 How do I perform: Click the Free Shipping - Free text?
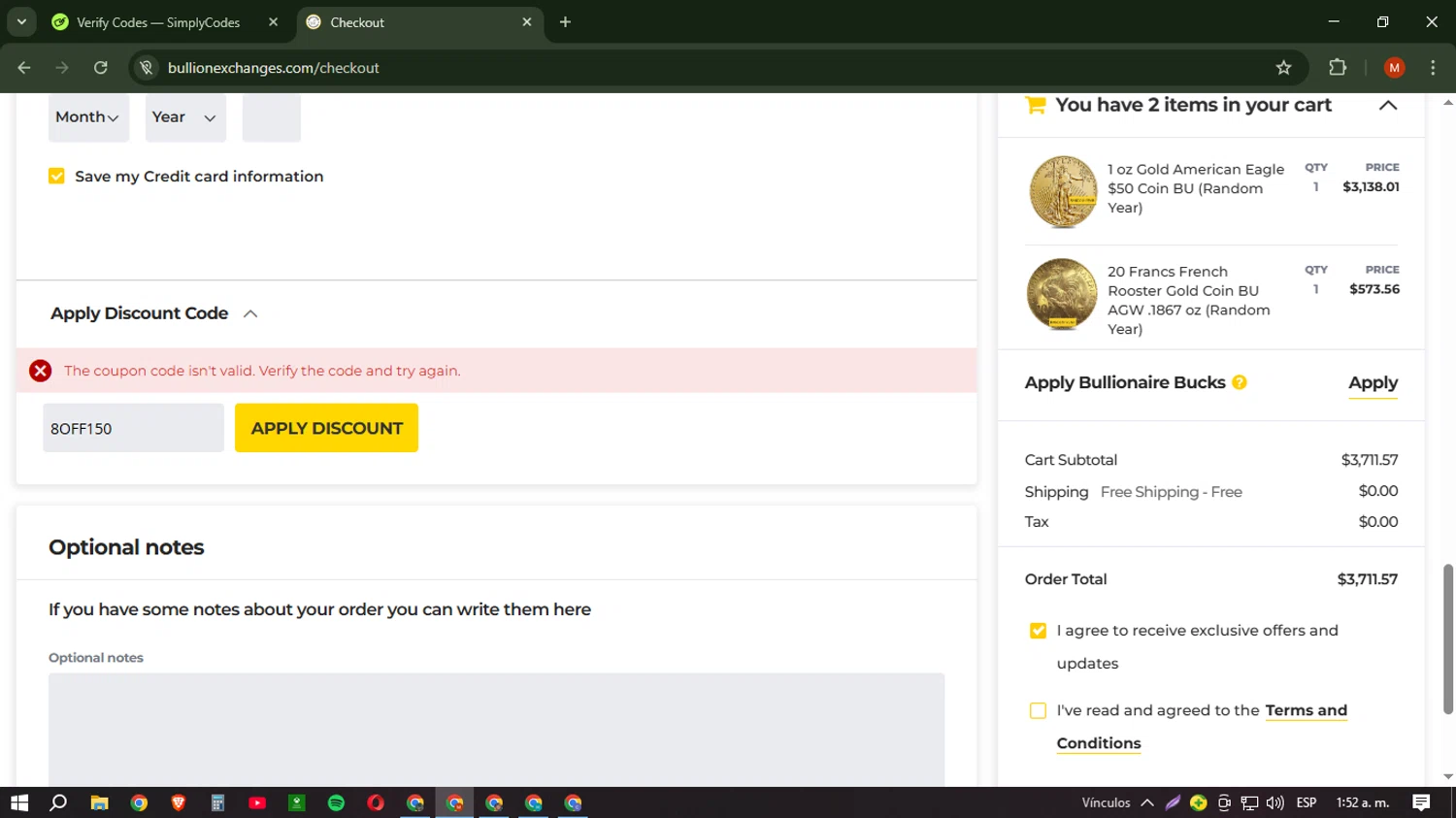click(x=1172, y=492)
